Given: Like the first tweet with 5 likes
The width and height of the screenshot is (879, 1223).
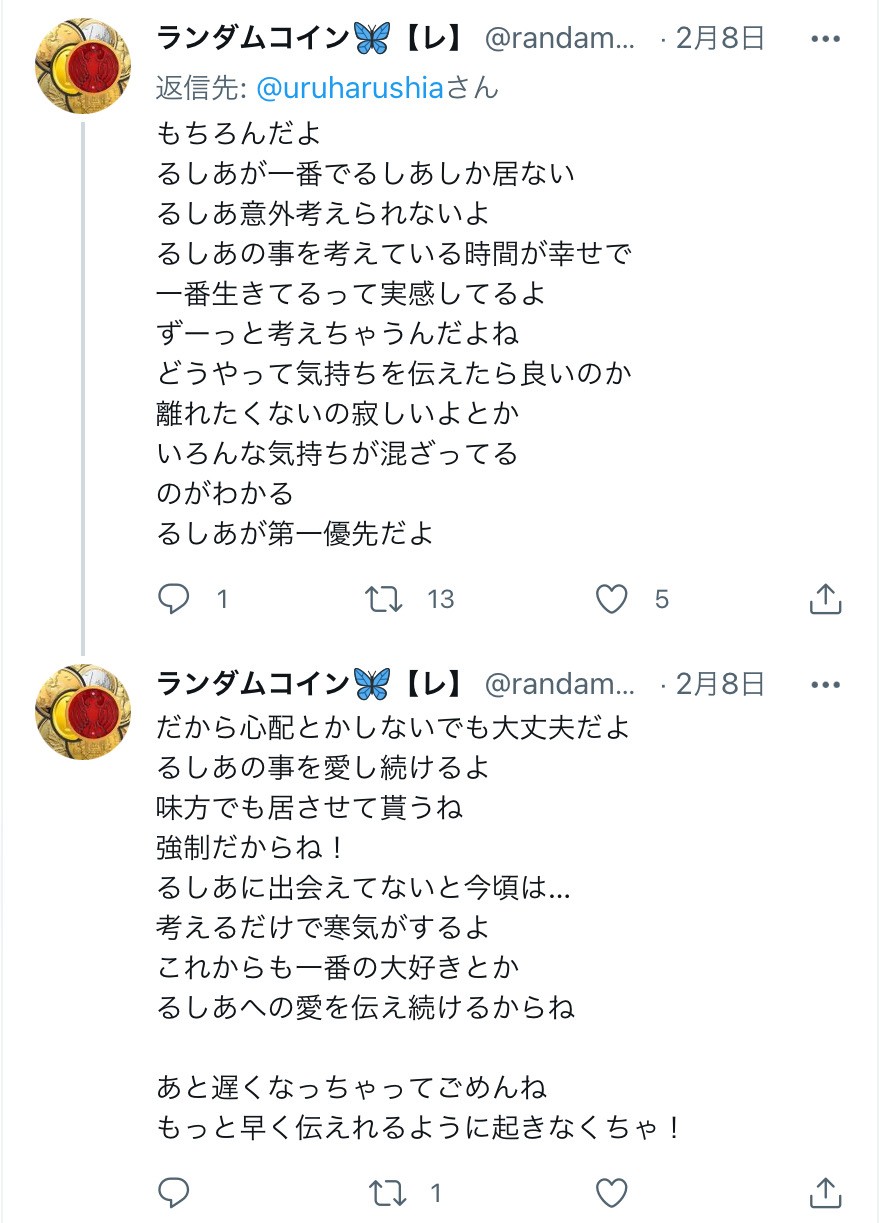Looking at the screenshot, I should (611, 599).
